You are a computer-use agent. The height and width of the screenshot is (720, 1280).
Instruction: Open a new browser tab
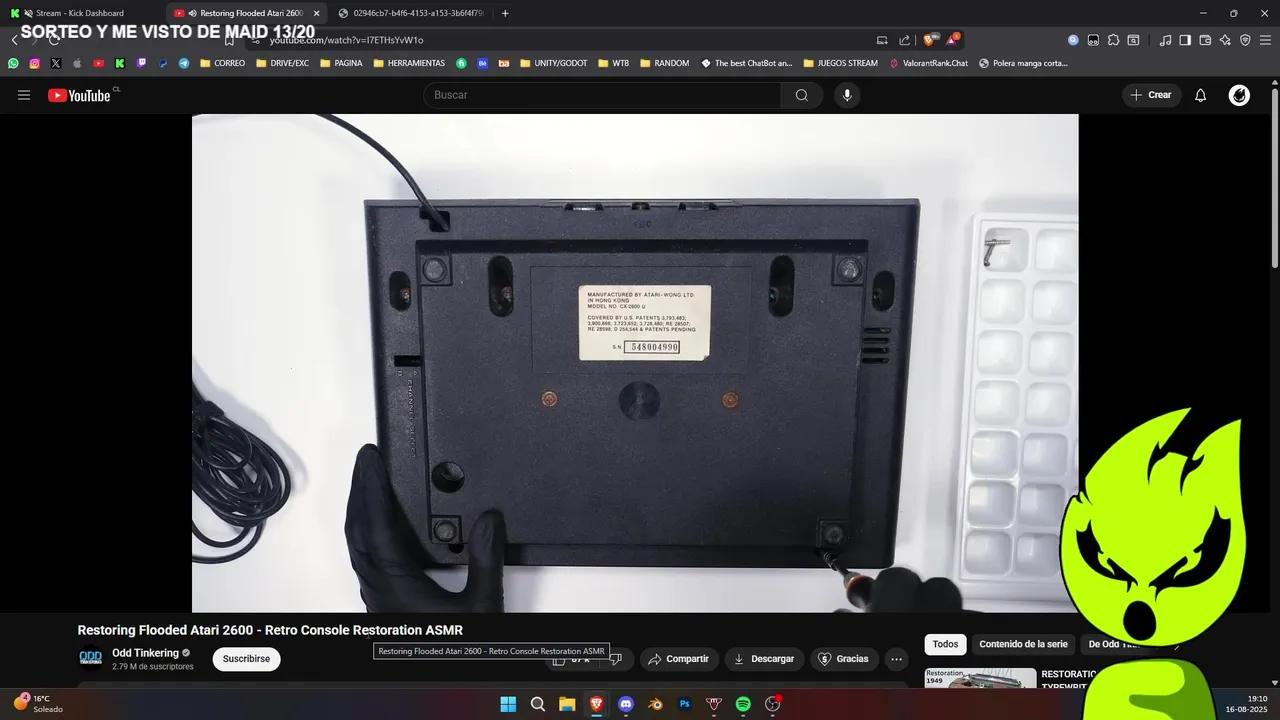point(505,13)
